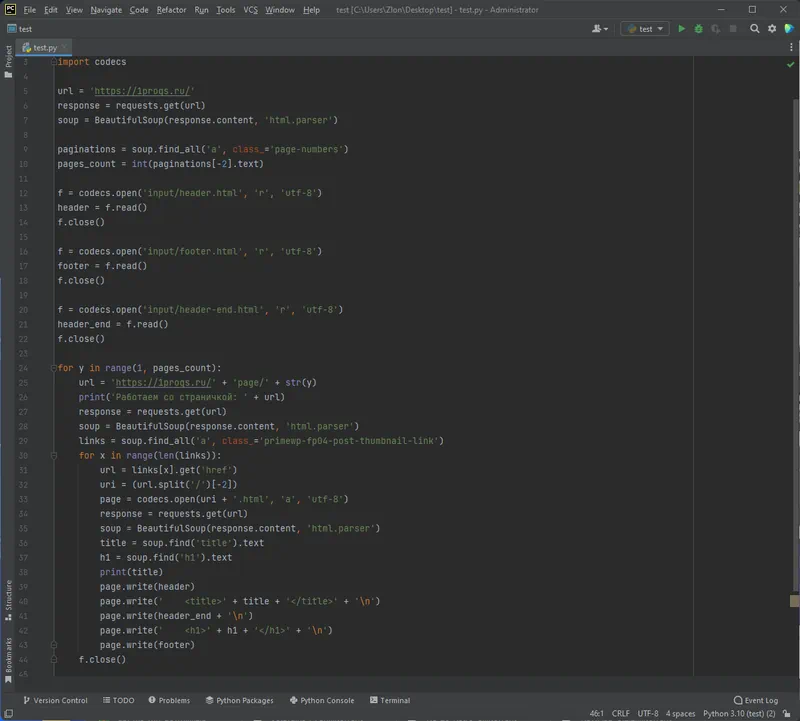Open the Python Console panel

tap(321, 700)
